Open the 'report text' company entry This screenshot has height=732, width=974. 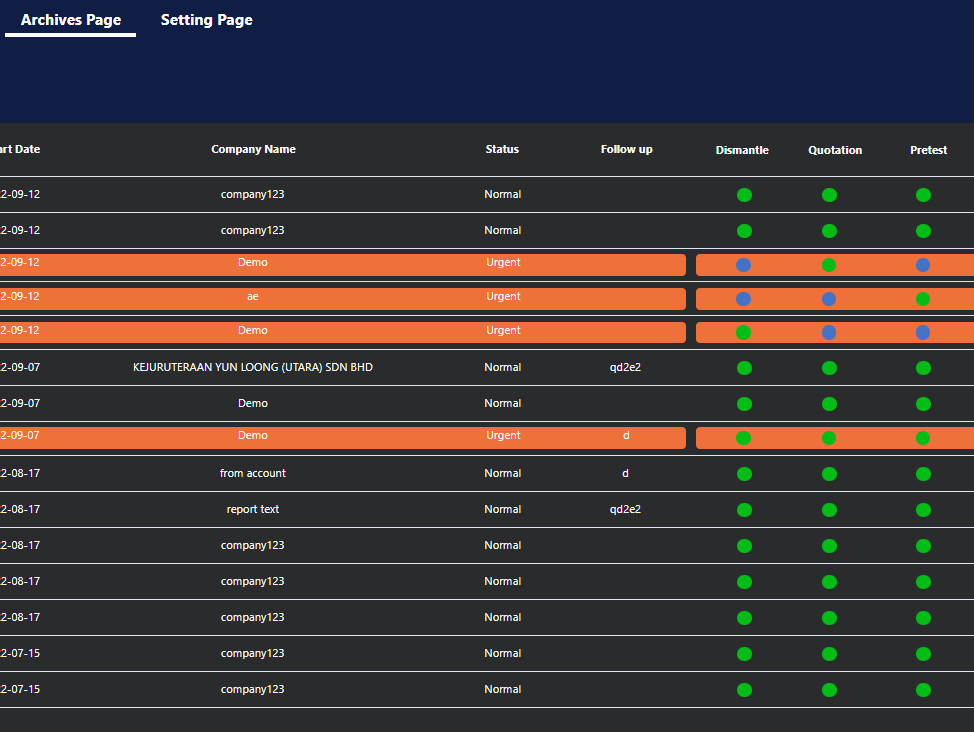tap(253, 510)
